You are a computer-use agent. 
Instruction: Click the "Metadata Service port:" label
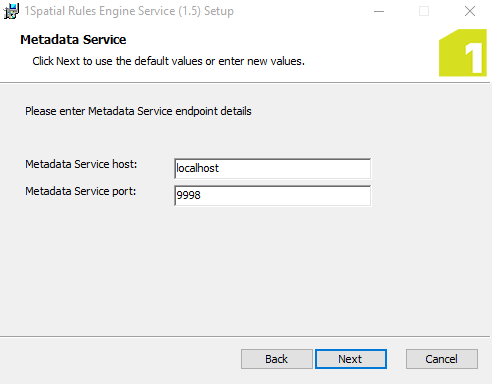[81, 191]
